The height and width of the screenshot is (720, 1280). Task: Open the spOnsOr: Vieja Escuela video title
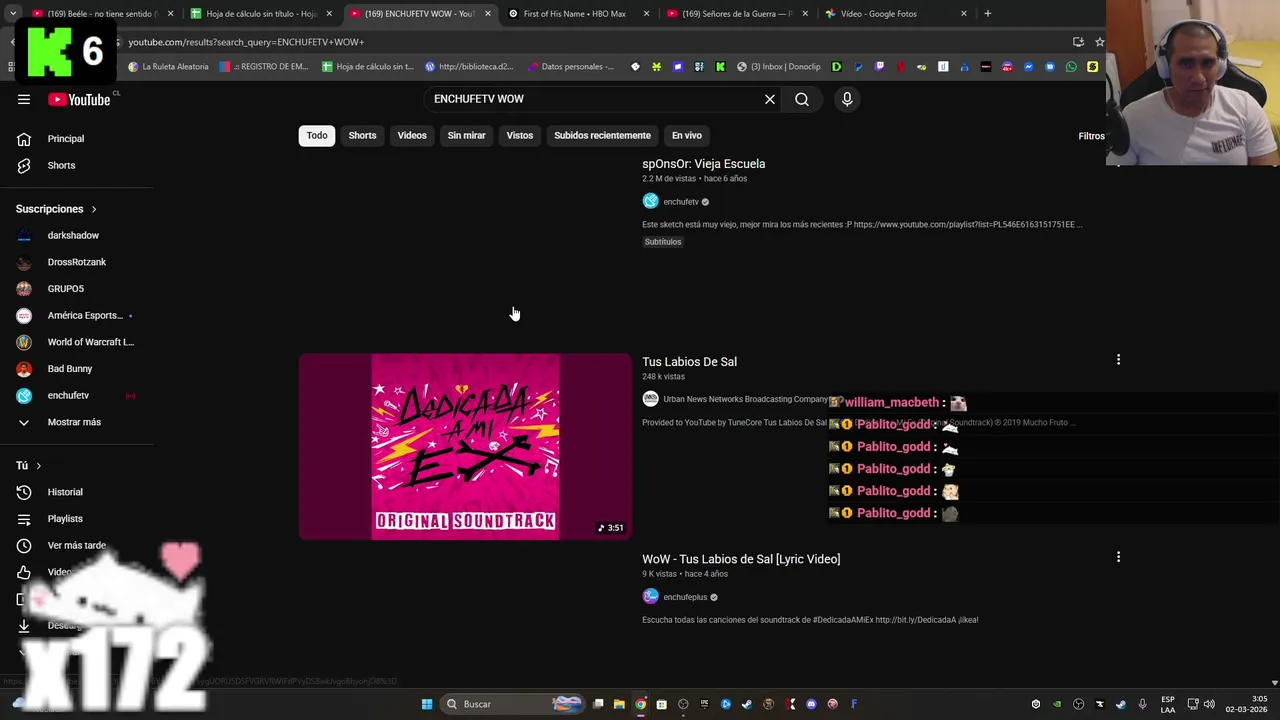pos(703,164)
